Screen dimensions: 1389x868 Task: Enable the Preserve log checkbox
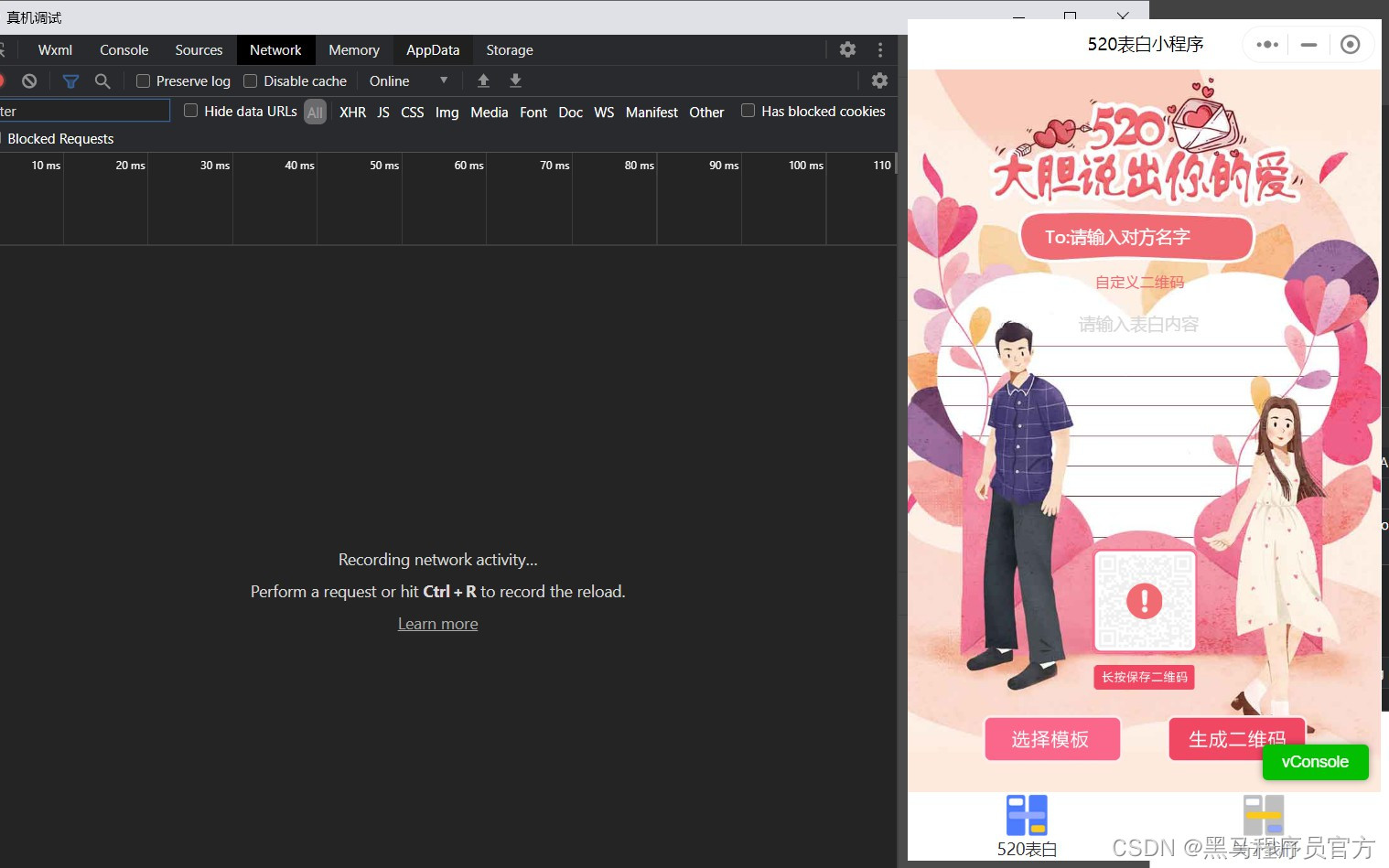click(143, 81)
